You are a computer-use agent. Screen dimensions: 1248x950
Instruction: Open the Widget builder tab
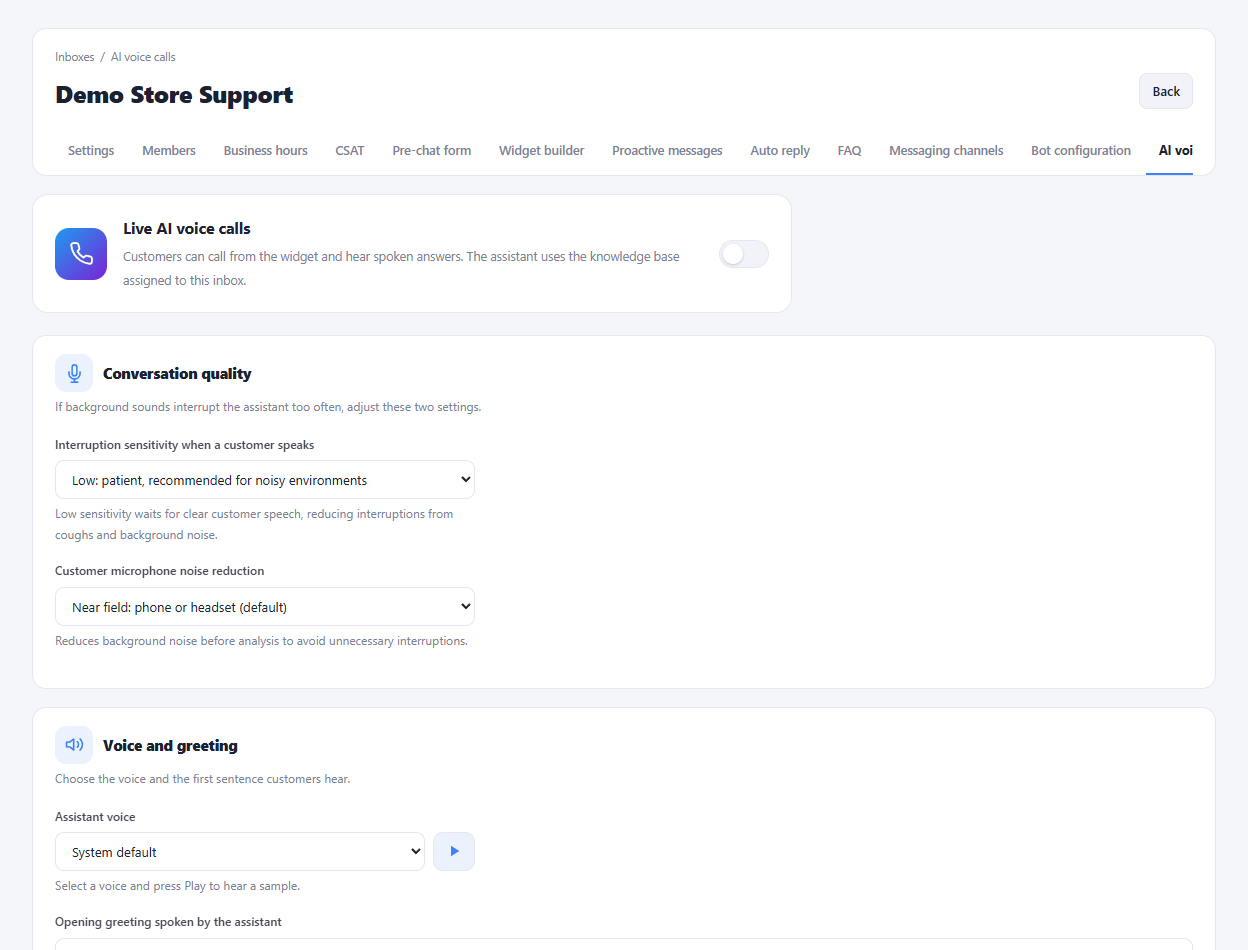[542, 151]
